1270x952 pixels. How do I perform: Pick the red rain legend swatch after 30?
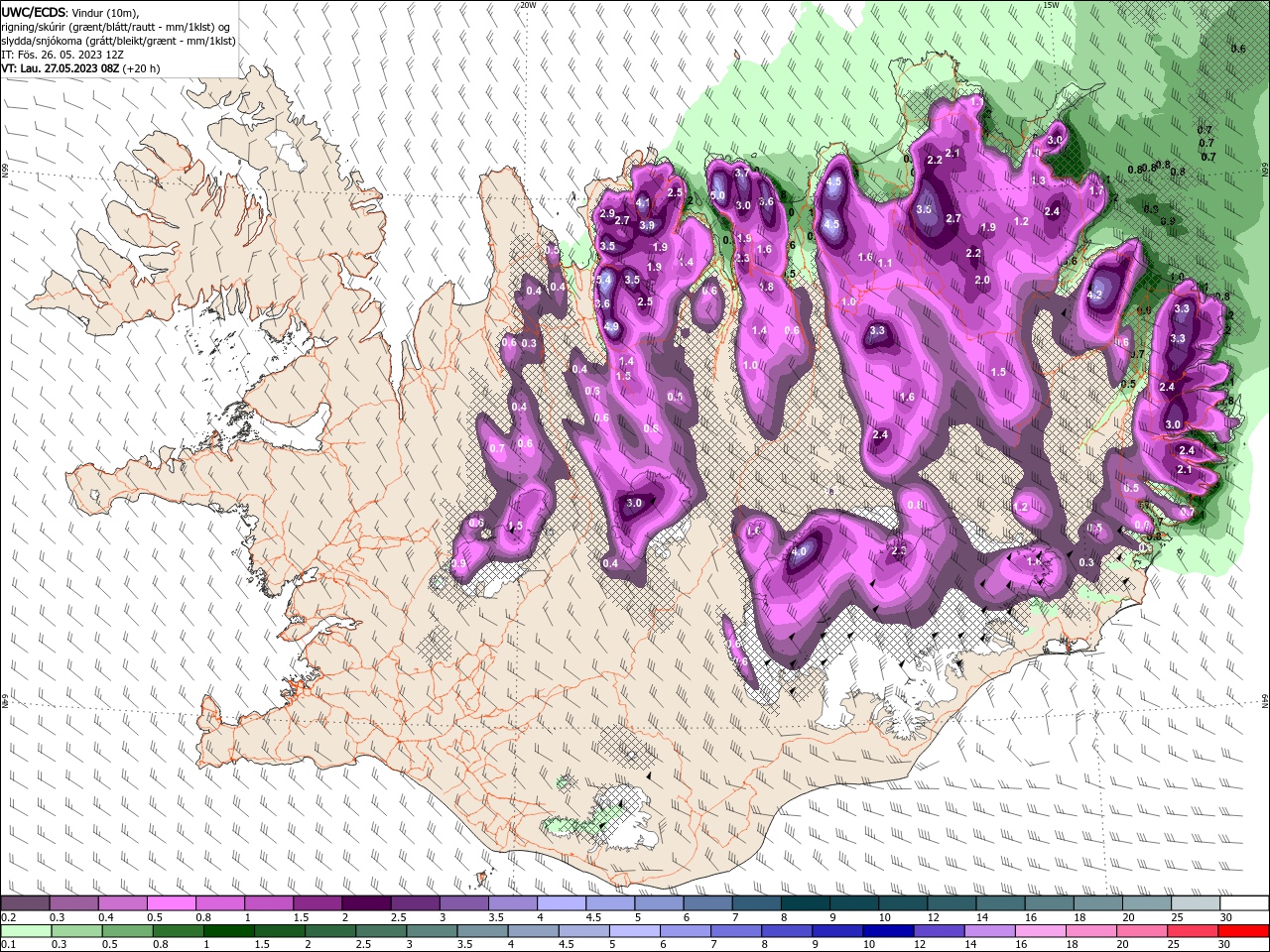pos(1244,931)
